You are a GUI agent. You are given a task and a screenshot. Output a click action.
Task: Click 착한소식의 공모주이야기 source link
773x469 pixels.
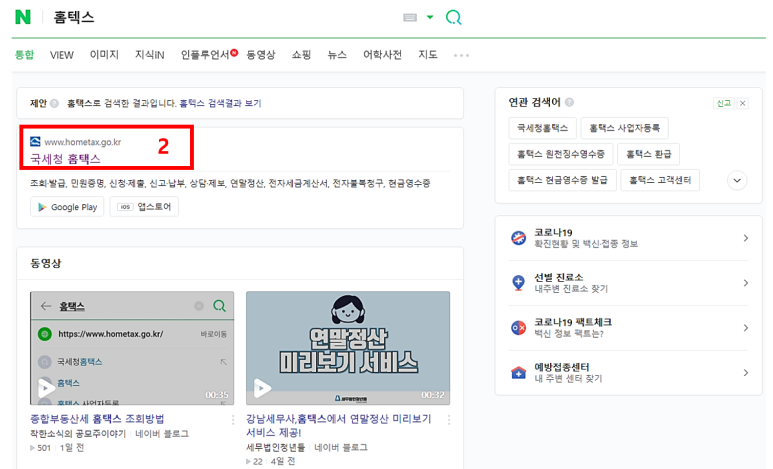[x=78, y=433]
